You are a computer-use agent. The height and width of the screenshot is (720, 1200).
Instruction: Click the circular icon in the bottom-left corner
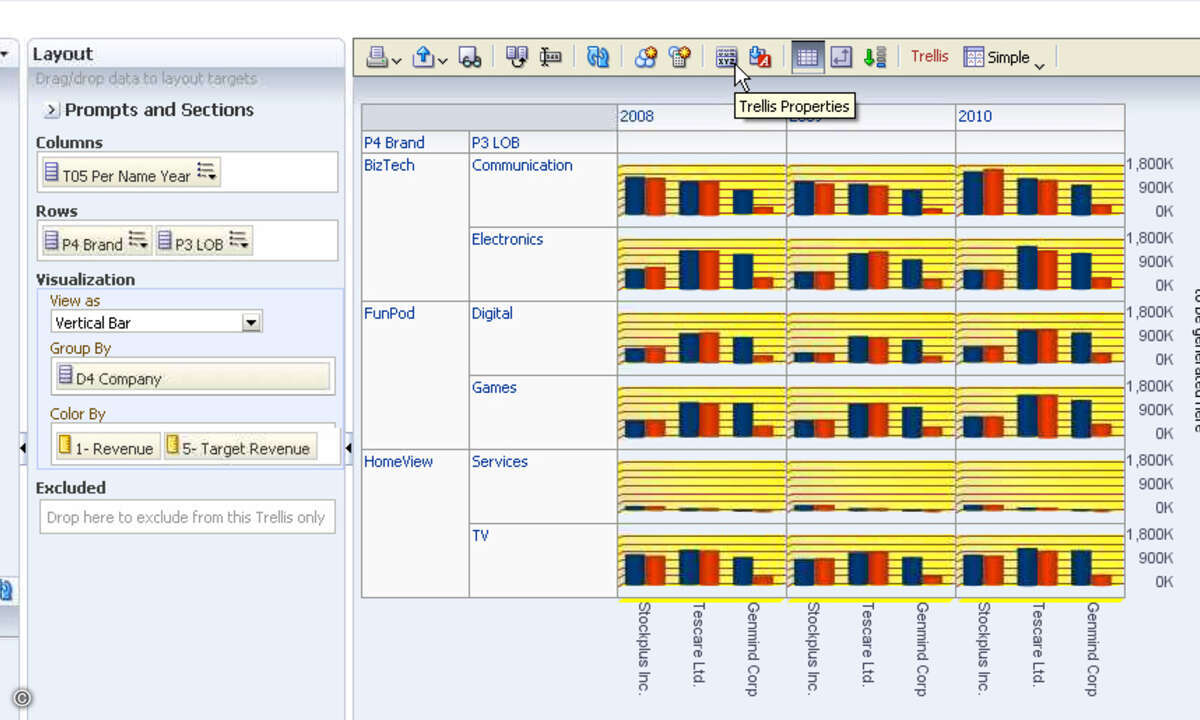tap(23, 699)
